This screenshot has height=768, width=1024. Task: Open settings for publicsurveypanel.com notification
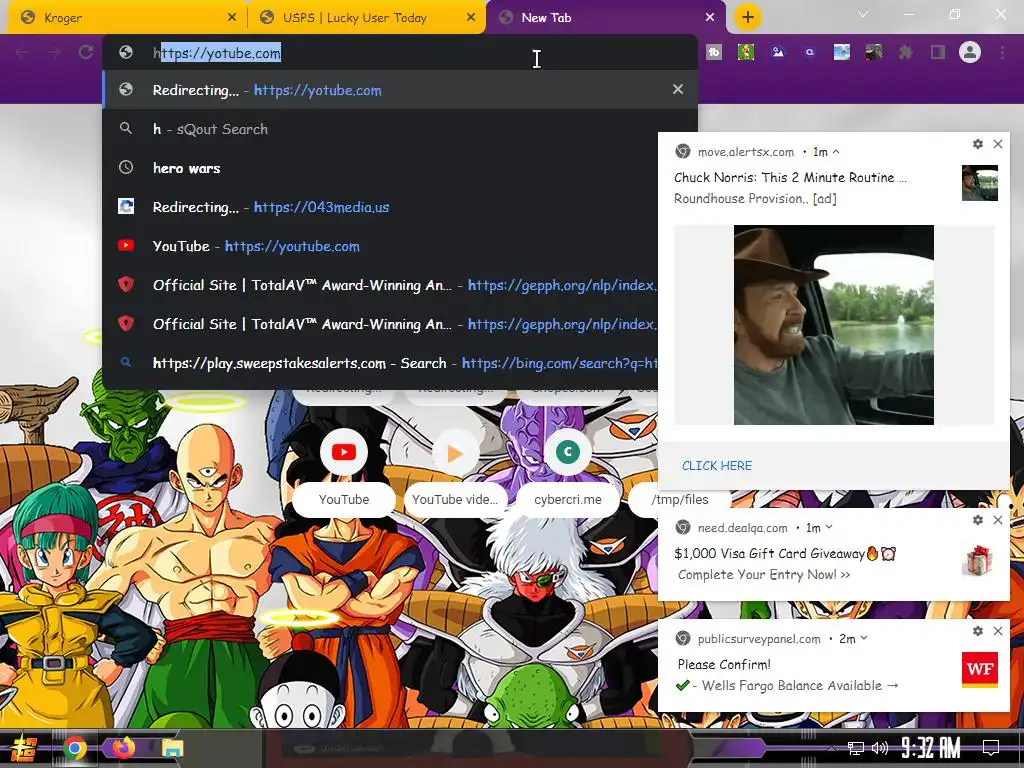[x=978, y=631]
